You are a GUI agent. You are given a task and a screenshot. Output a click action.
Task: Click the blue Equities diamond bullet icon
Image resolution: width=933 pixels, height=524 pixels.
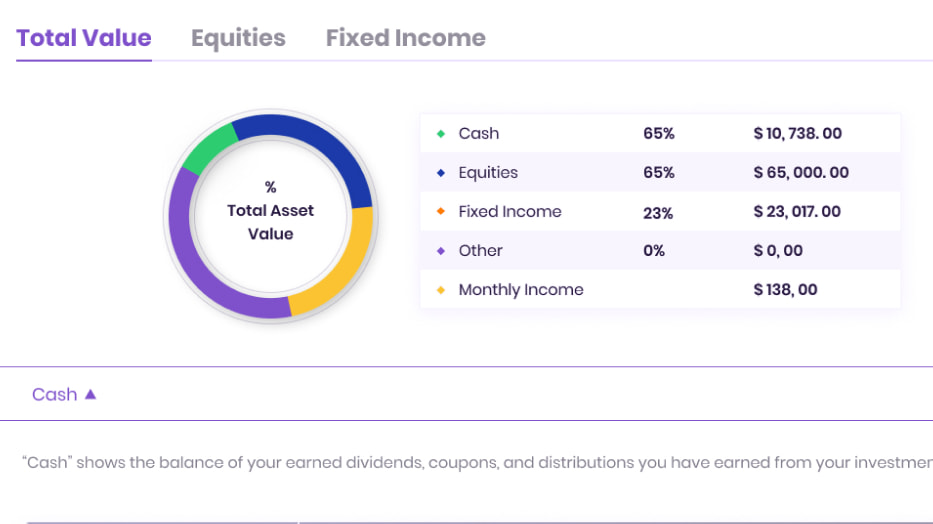[x=441, y=173]
